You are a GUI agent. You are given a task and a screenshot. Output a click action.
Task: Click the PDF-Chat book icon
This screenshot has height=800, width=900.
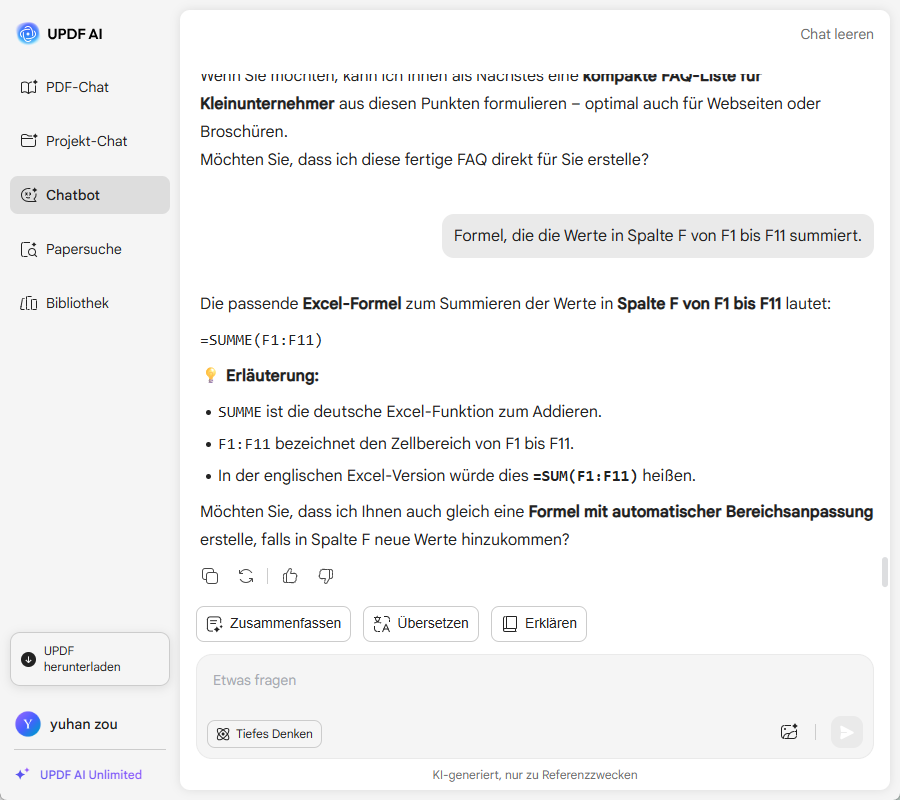tap(29, 87)
